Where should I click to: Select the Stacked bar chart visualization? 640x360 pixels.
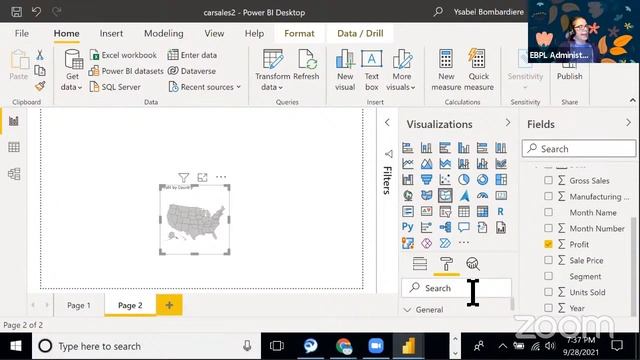coord(407,148)
